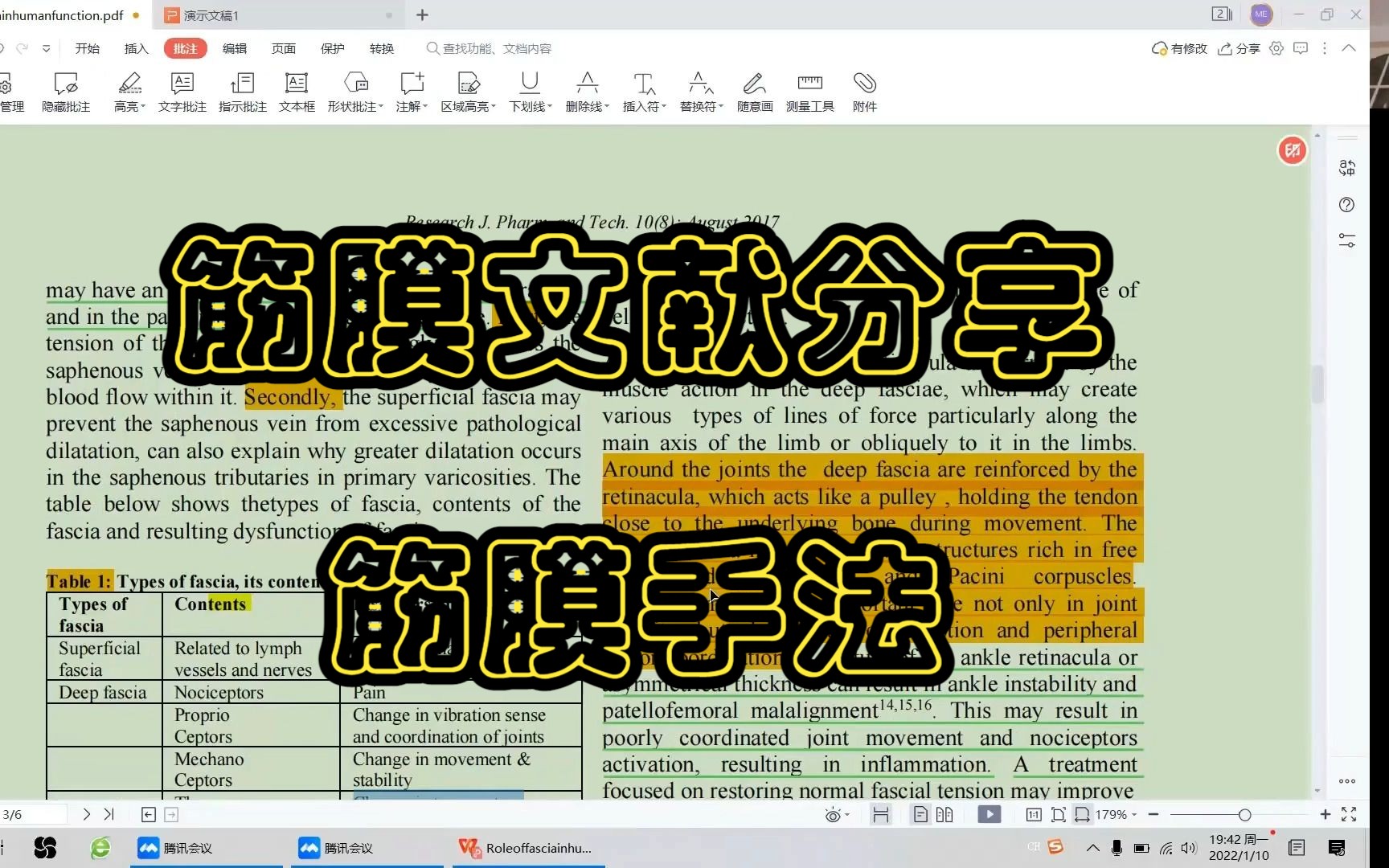Image resolution: width=1389 pixels, height=868 pixels.
Task: Expand the 形状批注 dropdown arrow
Action: [381, 106]
